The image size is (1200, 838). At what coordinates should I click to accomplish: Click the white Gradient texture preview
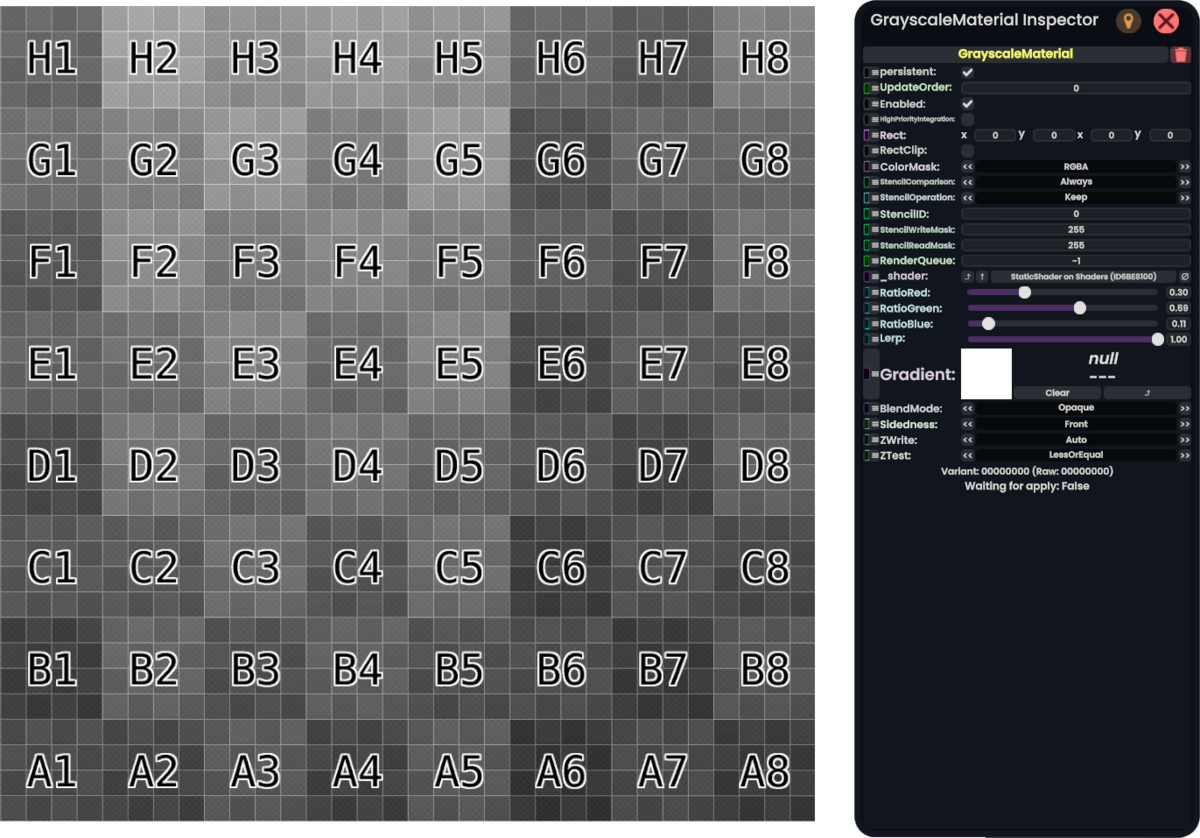(x=986, y=374)
